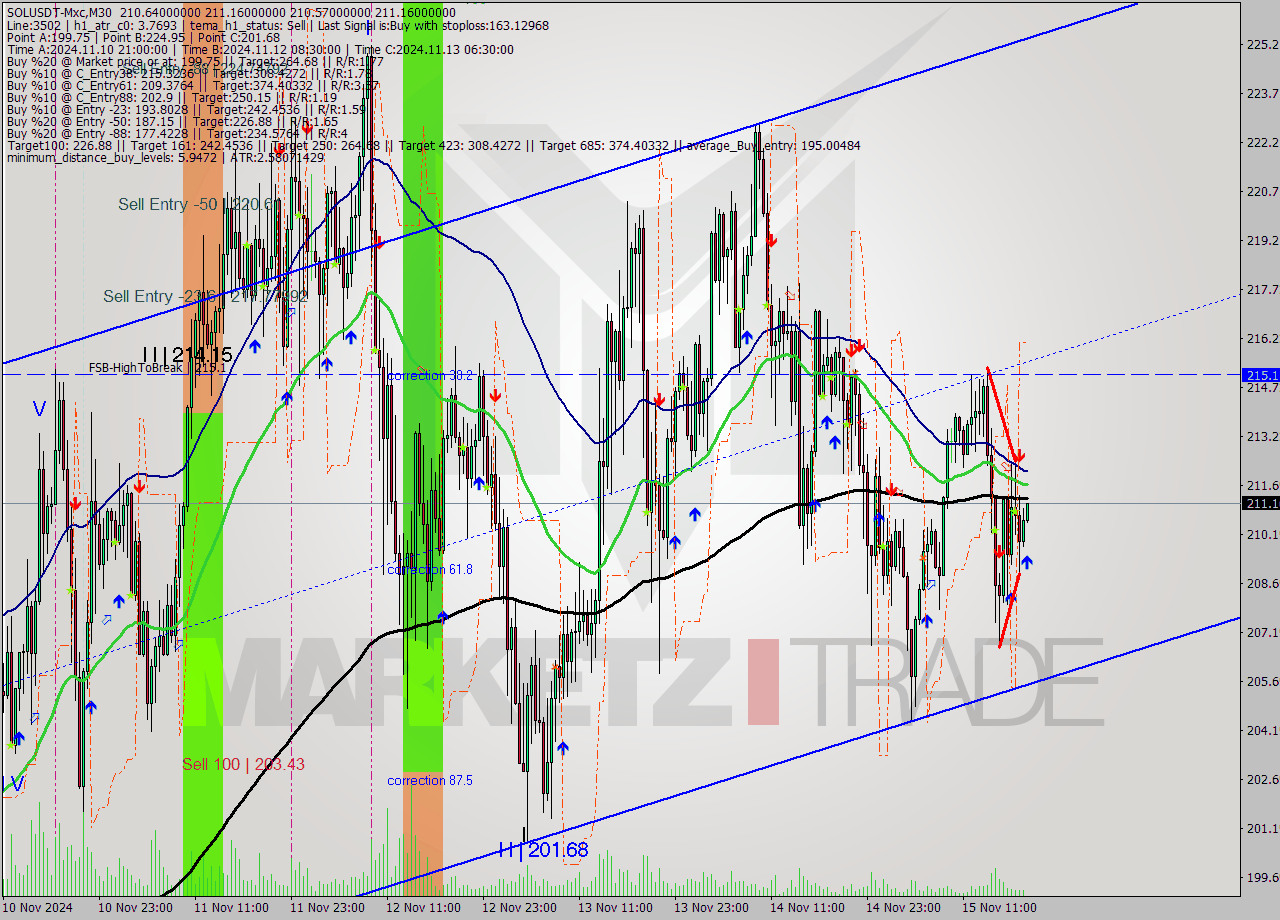Click the 201.1 price axis value

(1262, 829)
